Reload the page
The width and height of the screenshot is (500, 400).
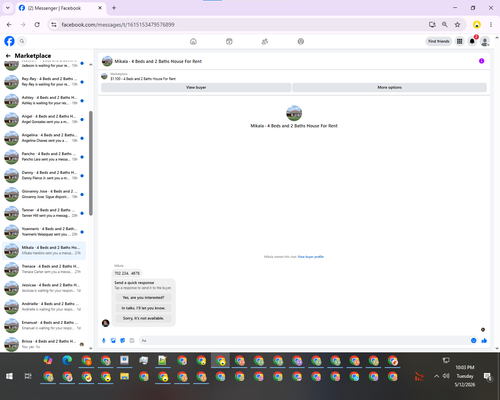[37, 25]
